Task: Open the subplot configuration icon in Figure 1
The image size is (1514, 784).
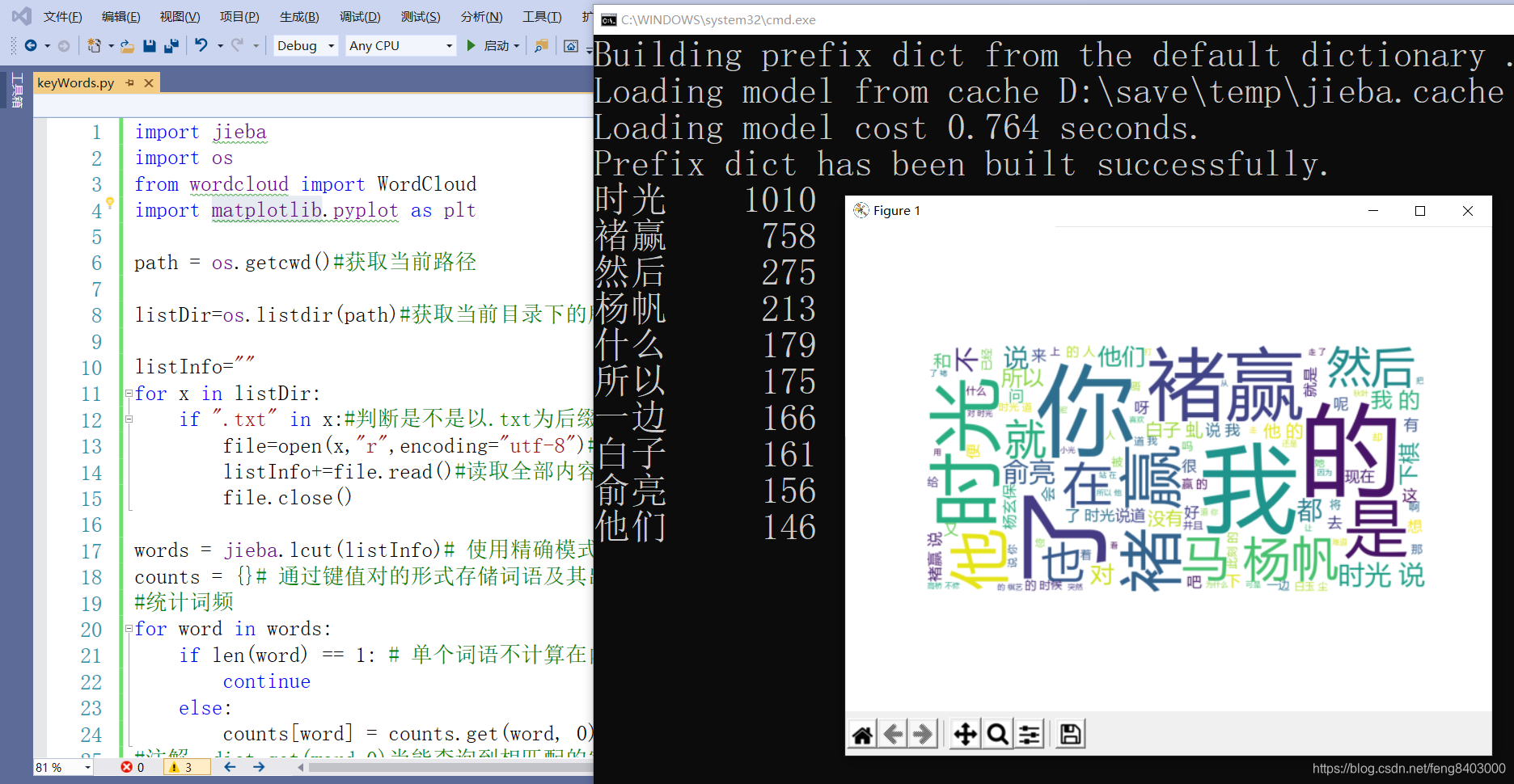Action: click(1029, 733)
